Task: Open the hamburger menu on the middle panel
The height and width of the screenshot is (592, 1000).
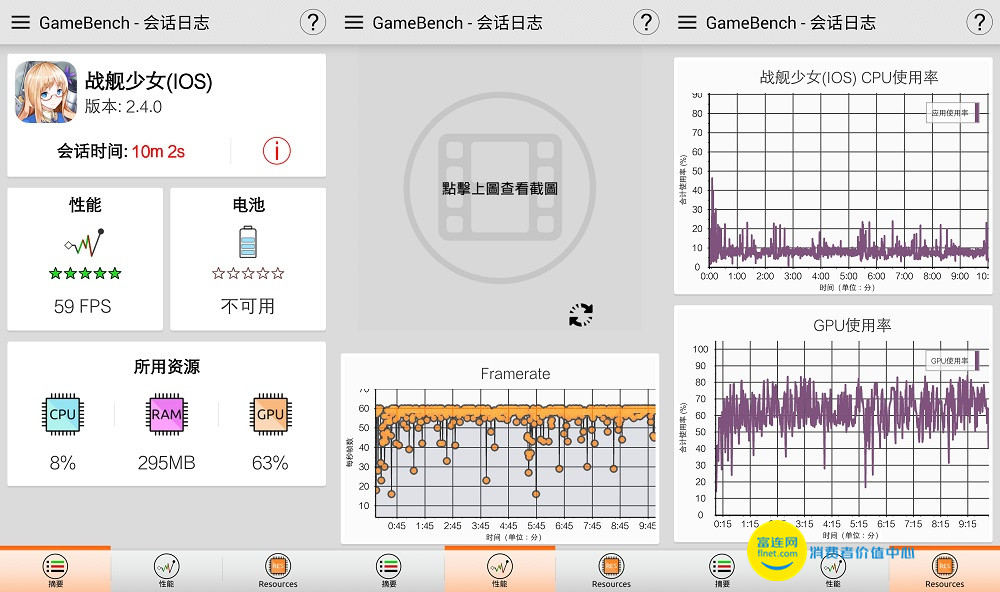Action: click(x=353, y=22)
